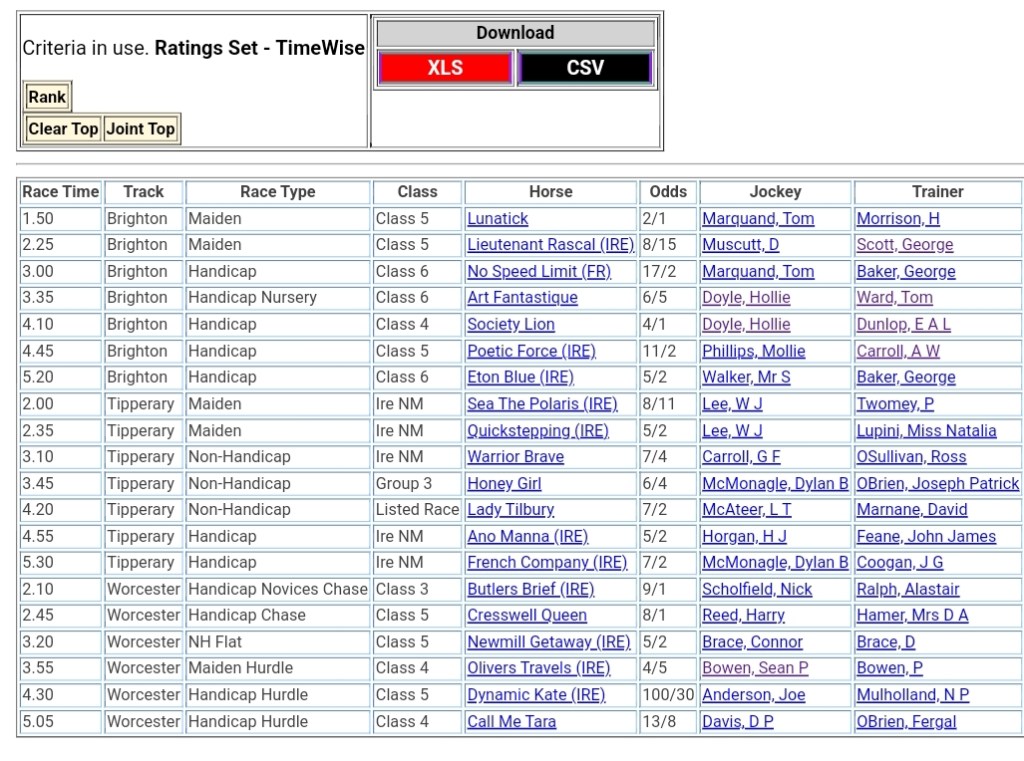View No Speed Limit (FR) details

pyautogui.click(x=538, y=272)
